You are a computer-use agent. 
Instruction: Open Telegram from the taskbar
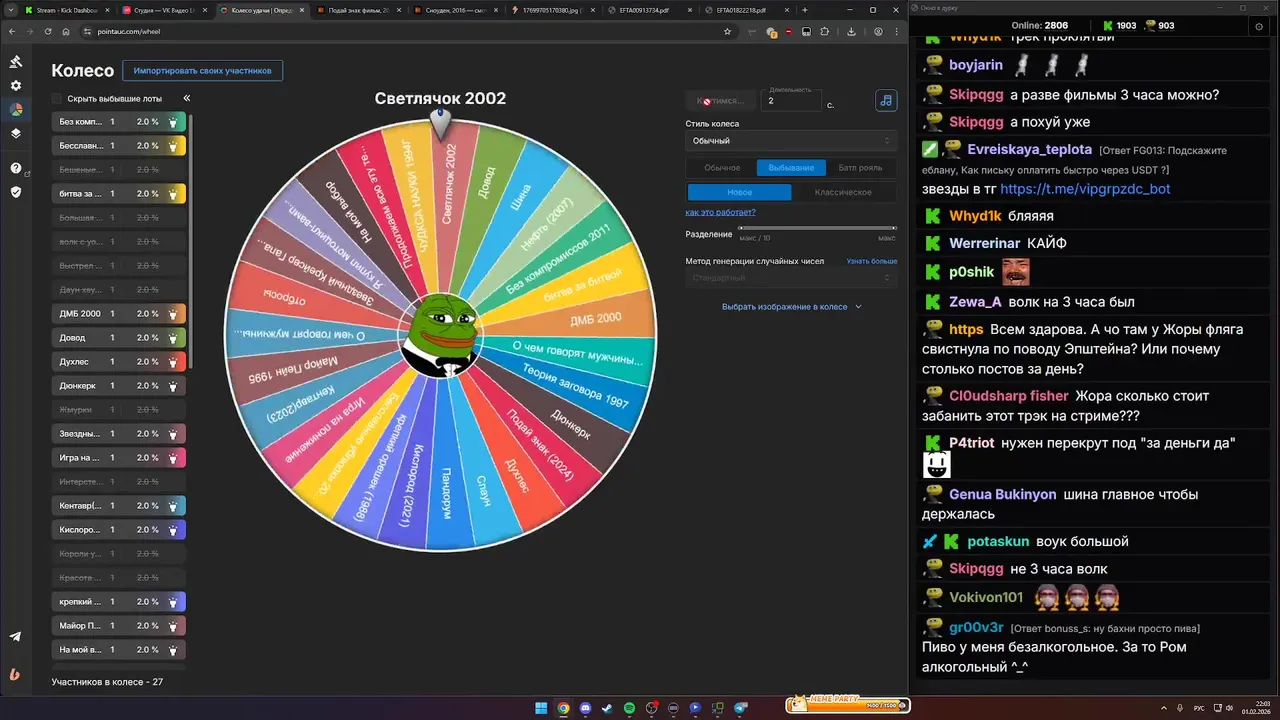(740, 708)
